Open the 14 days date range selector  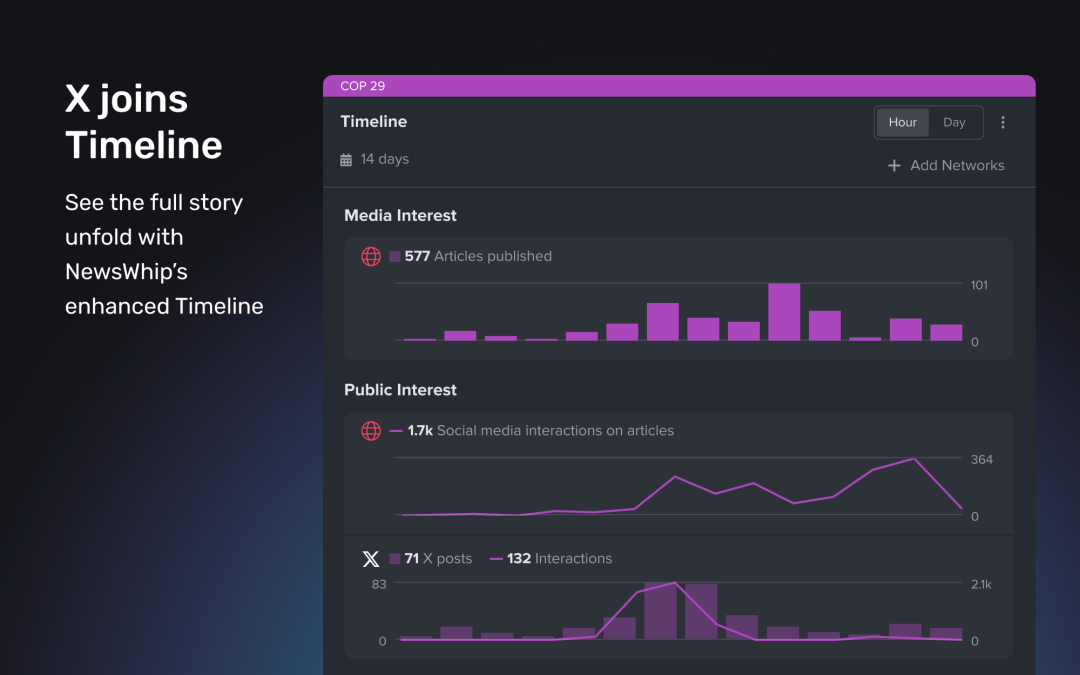coord(373,158)
